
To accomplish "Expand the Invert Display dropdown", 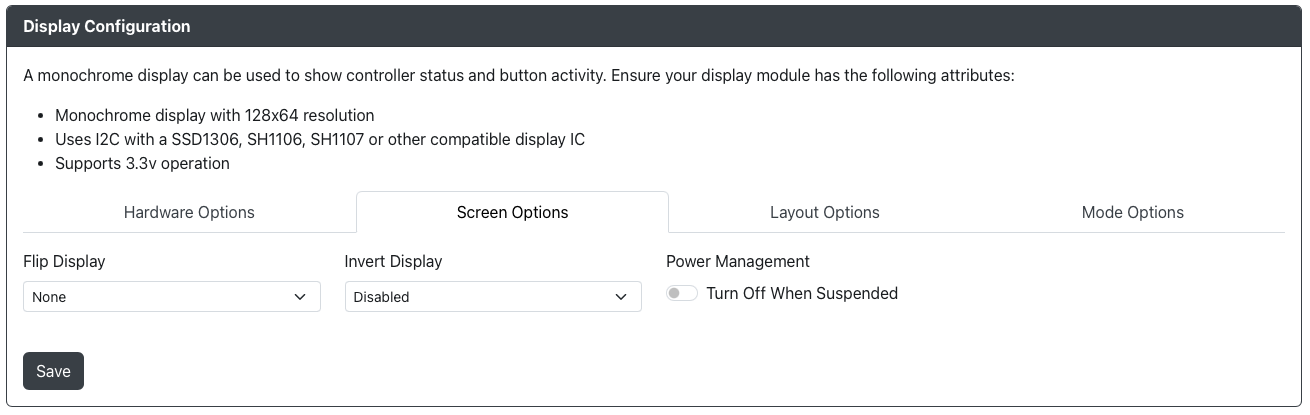I will (493, 297).
